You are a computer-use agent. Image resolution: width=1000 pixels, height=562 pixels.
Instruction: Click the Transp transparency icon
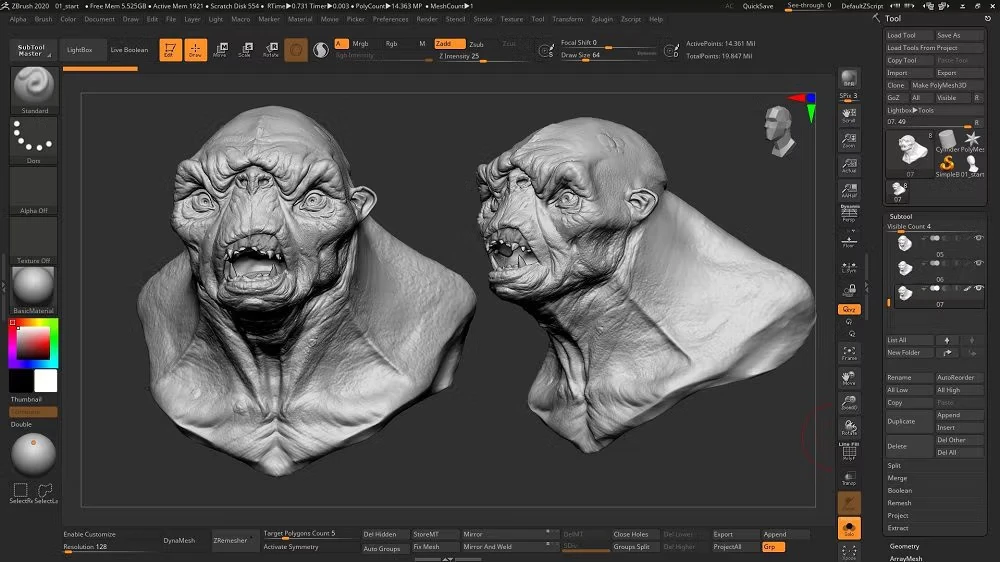point(849,478)
